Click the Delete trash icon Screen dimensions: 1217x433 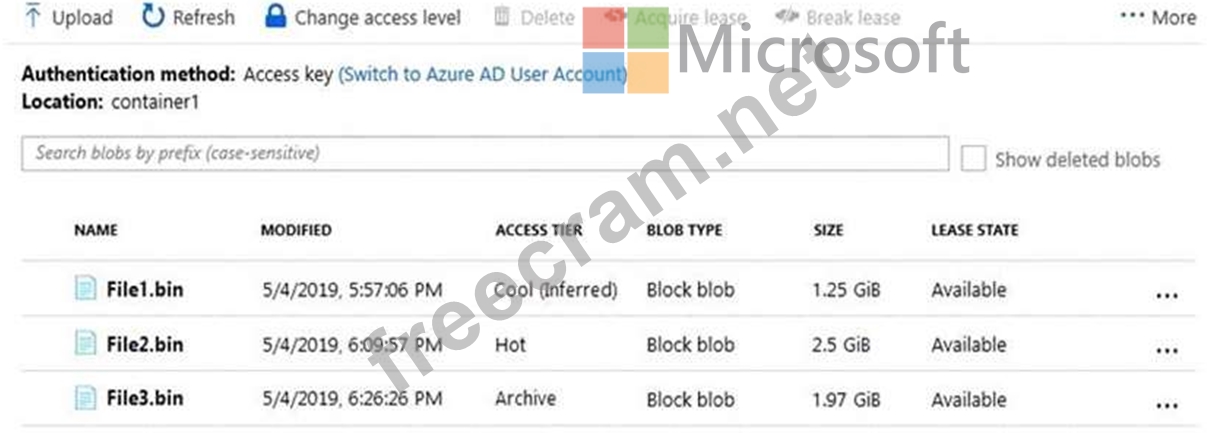coord(502,17)
